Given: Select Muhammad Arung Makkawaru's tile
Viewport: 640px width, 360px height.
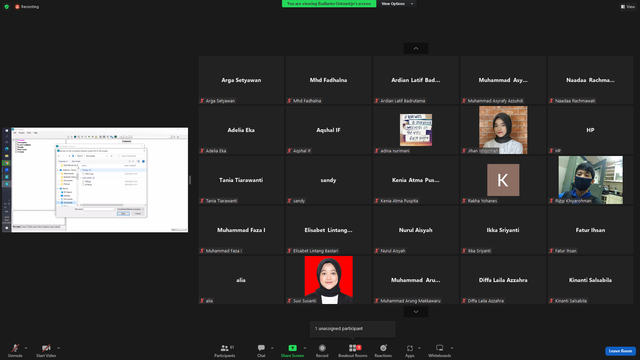Looking at the screenshot, I should pyautogui.click(x=416, y=280).
